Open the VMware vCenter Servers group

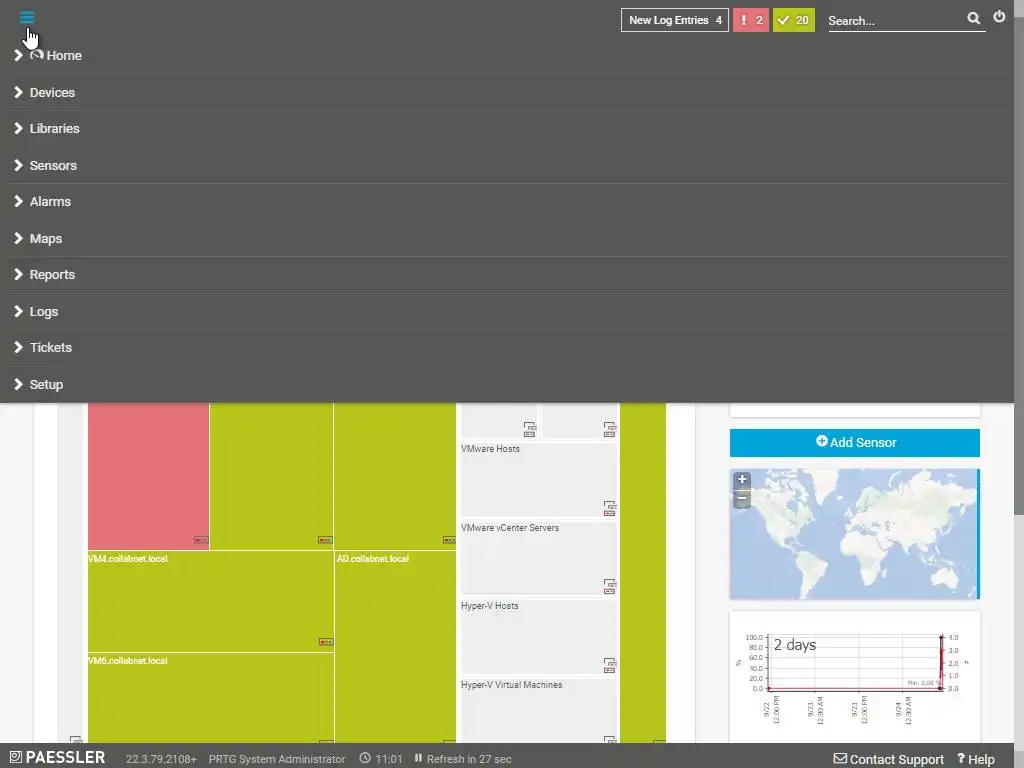(x=510, y=528)
